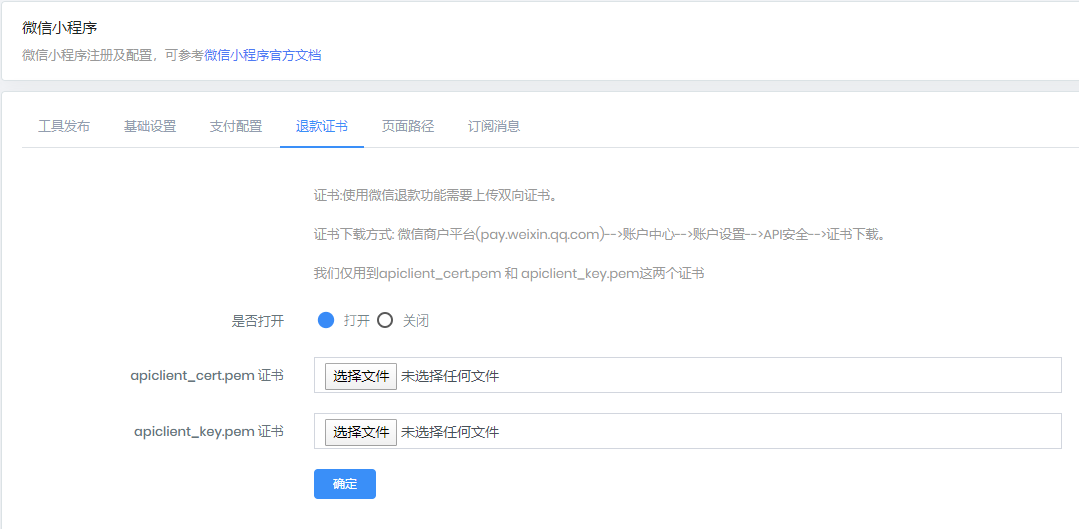1079x529 pixels.
Task: Click the apiclient_cert.pem 未选择任何文件 text
Action: (450, 376)
